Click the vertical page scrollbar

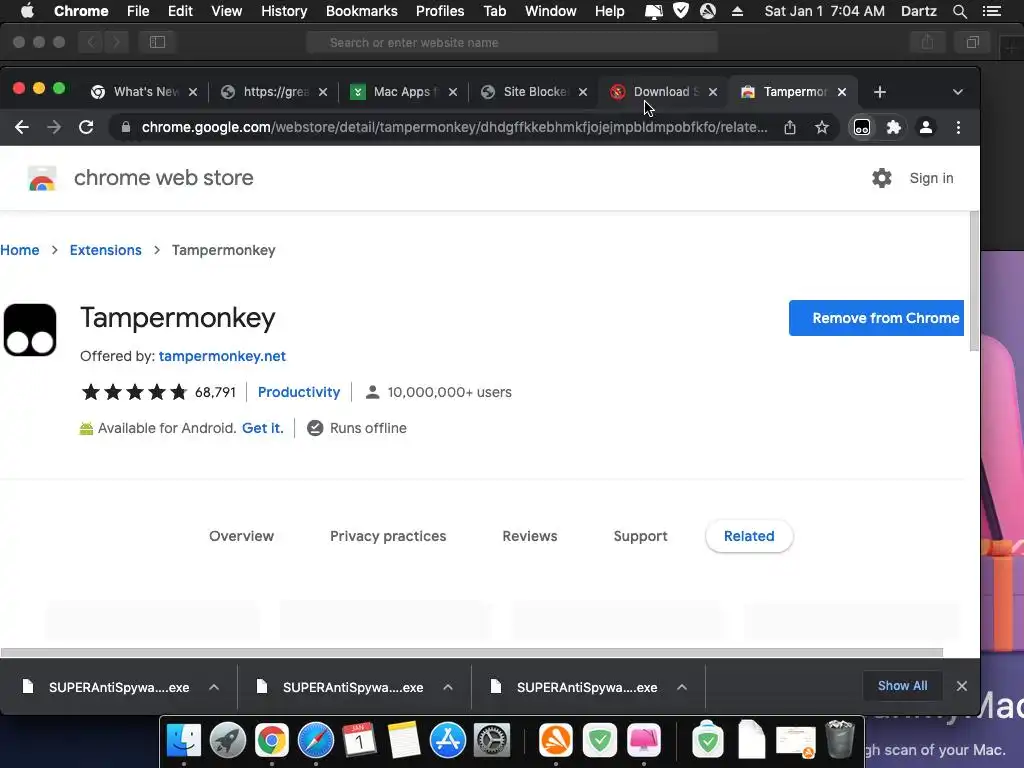point(974,281)
